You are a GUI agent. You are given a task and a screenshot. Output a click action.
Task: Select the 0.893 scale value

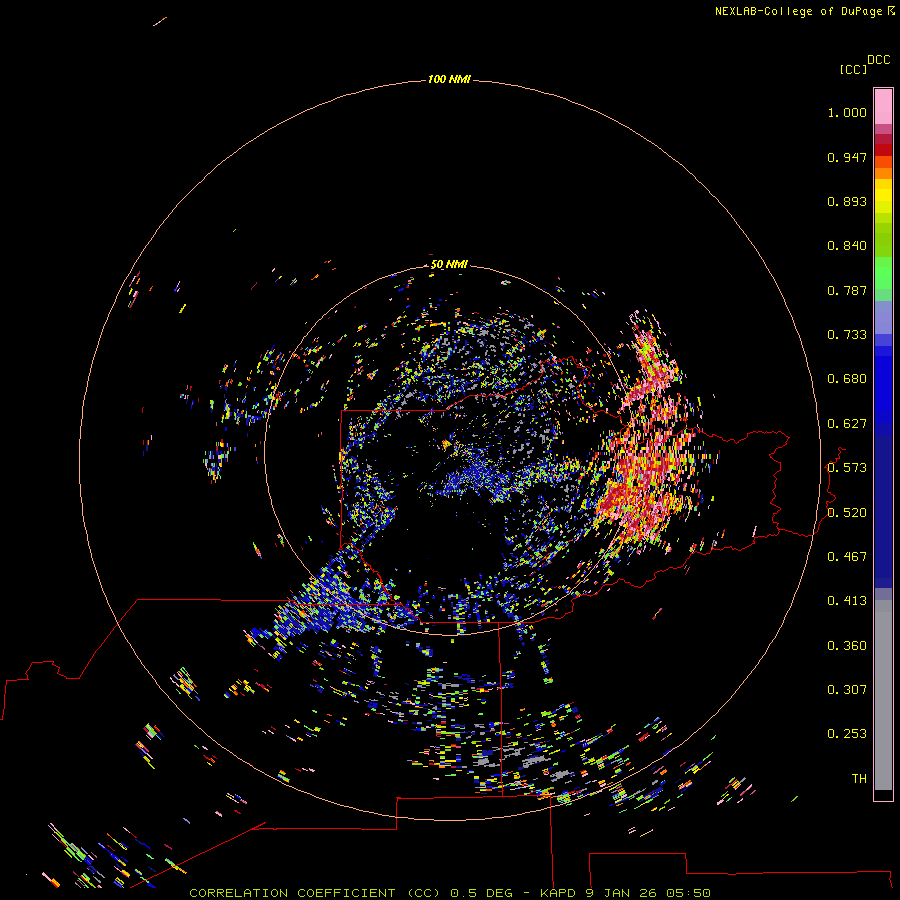(x=847, y=201)
